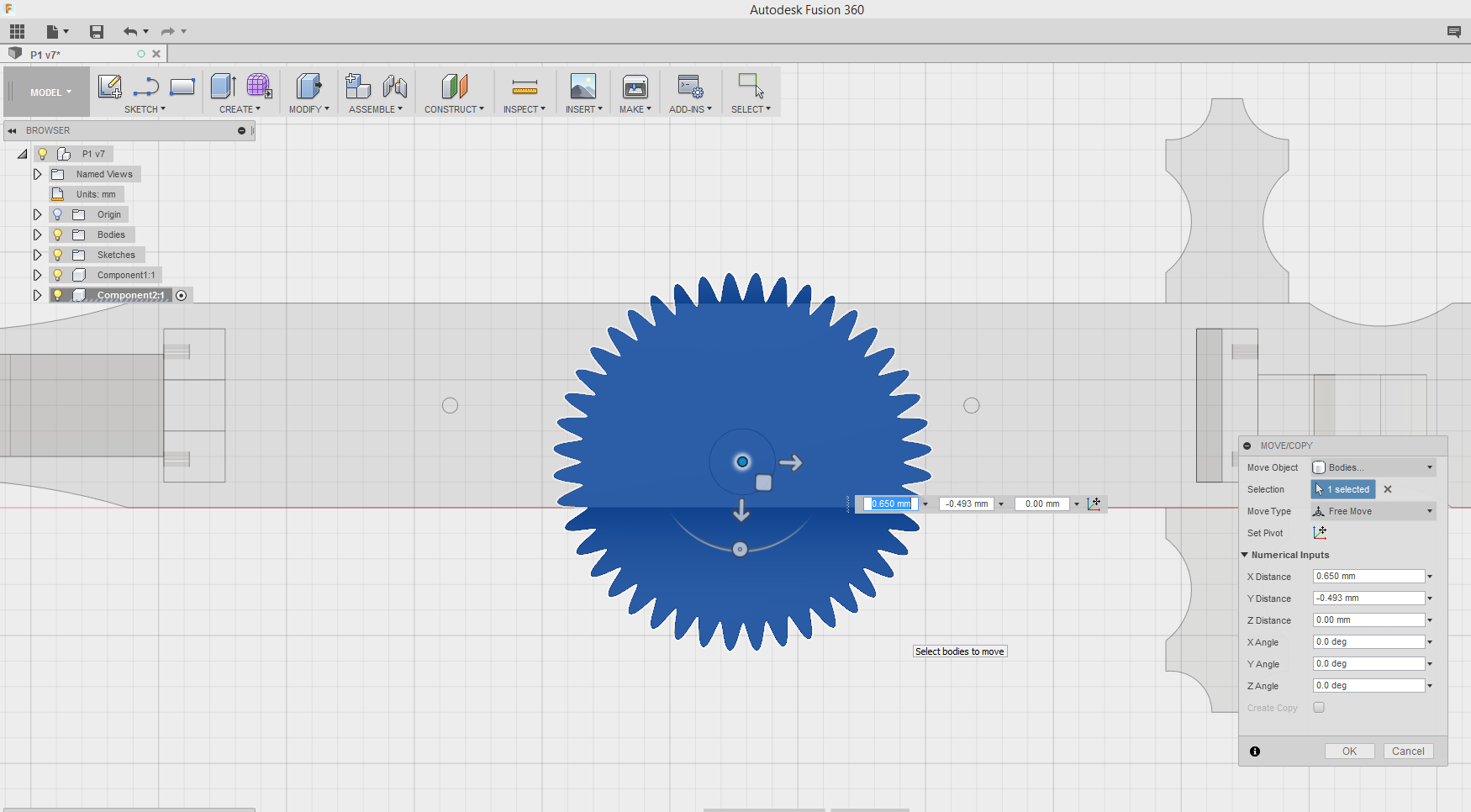Screen dimensions: 1471x812
Task: Collapse the Numerical Inputs section
Action: click(1245, 555)
